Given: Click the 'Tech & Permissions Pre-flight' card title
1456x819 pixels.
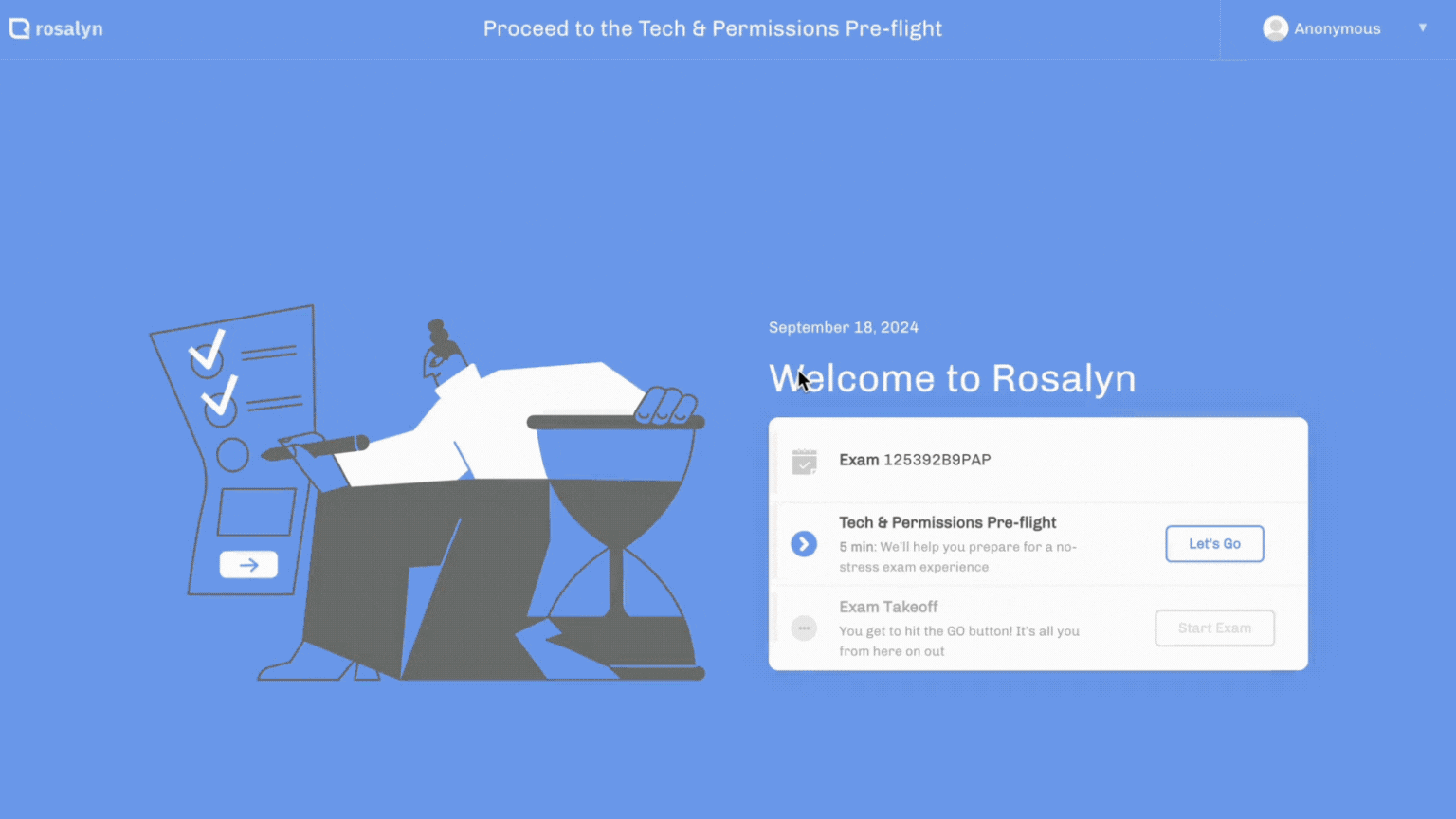Looking at the screenshot, I should pos(947,522).
